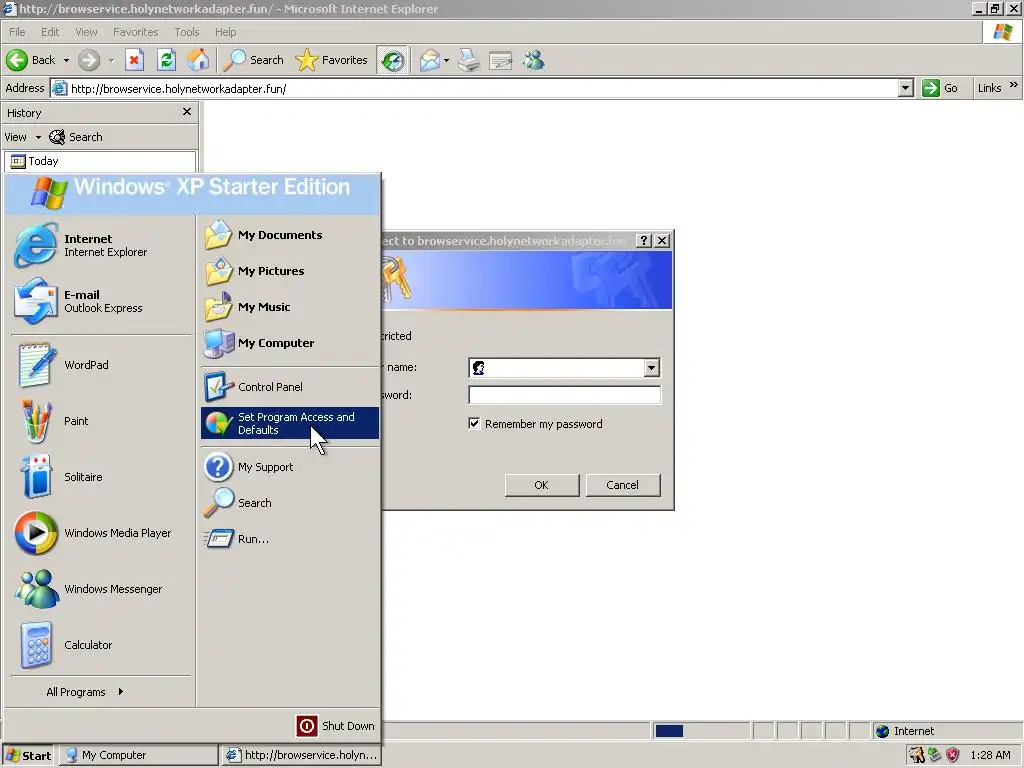Image resolution: width=1024 pixels, height=768 pixels.
Task: Open the Mail button dropdown arrow
Action: point(447,60)
